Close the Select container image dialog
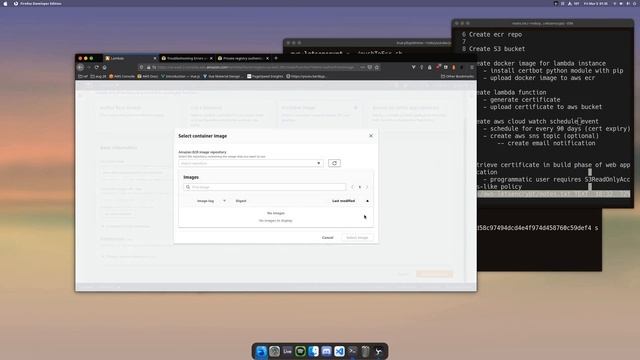The height and width of the screenshot is (360, 640). point(371,136)
